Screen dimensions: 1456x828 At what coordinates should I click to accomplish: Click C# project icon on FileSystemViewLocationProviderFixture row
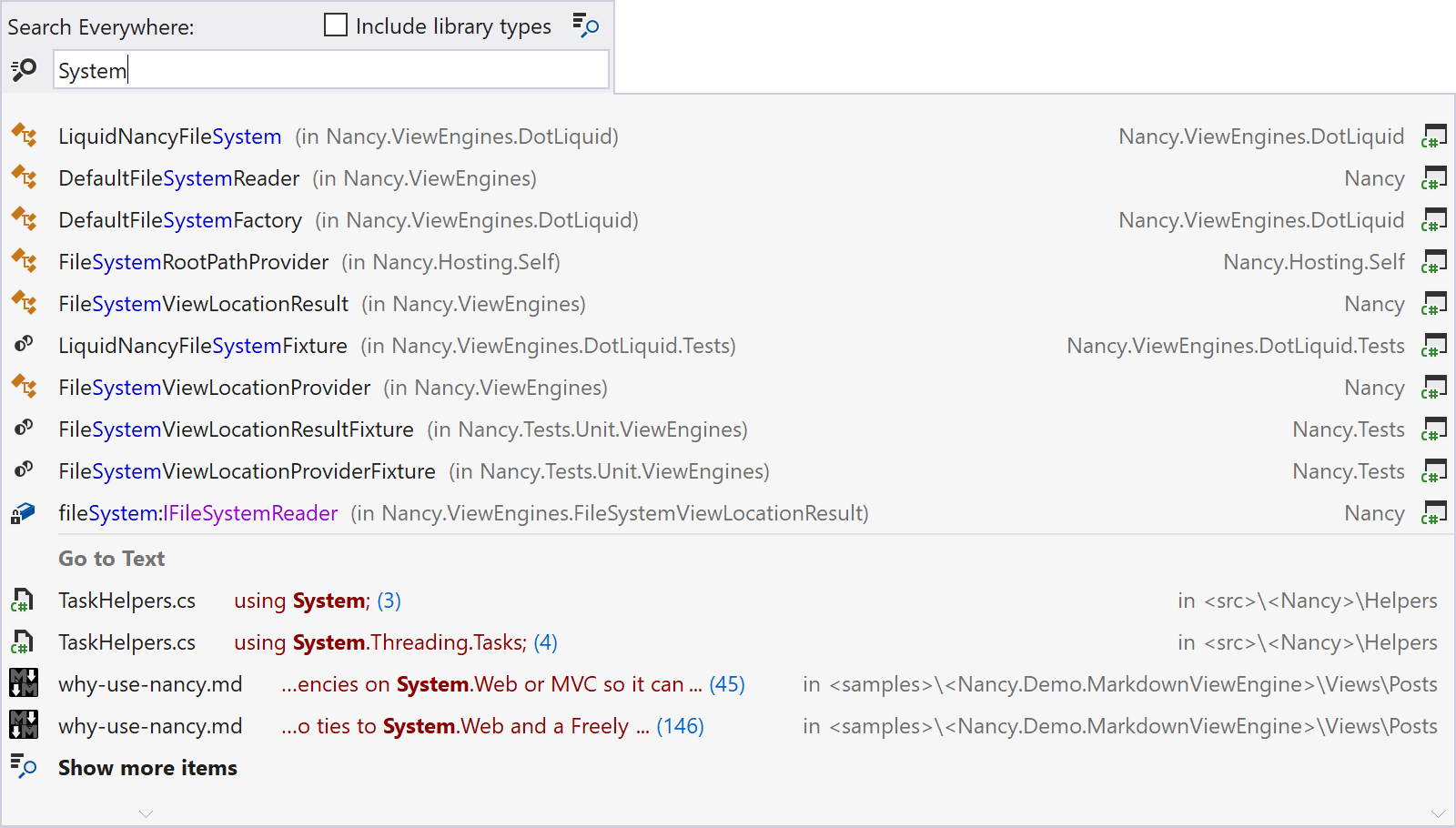(x=1434, y=471)
